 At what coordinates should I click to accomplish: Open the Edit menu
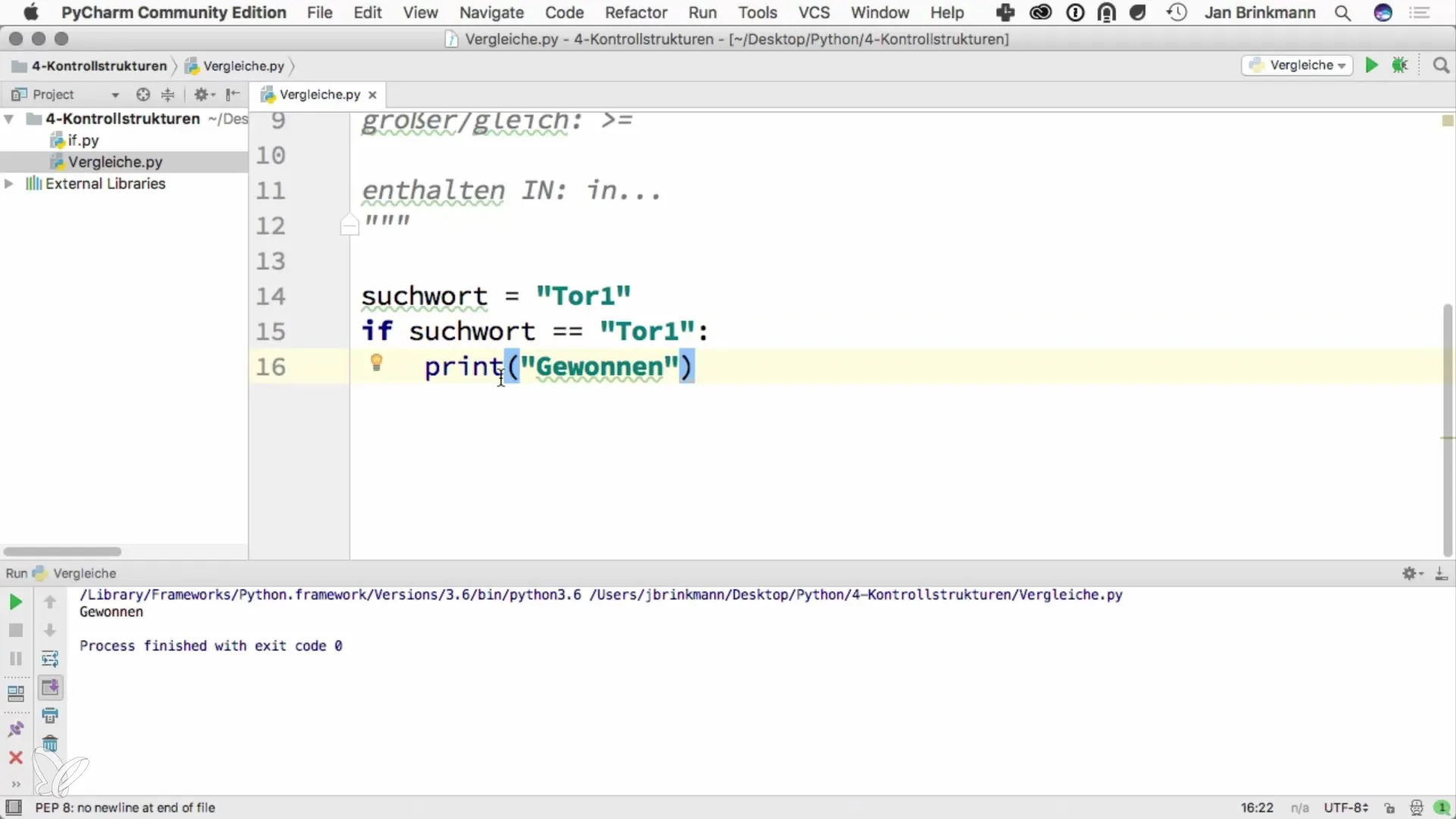pyautogui.click(x=367, y=13)
